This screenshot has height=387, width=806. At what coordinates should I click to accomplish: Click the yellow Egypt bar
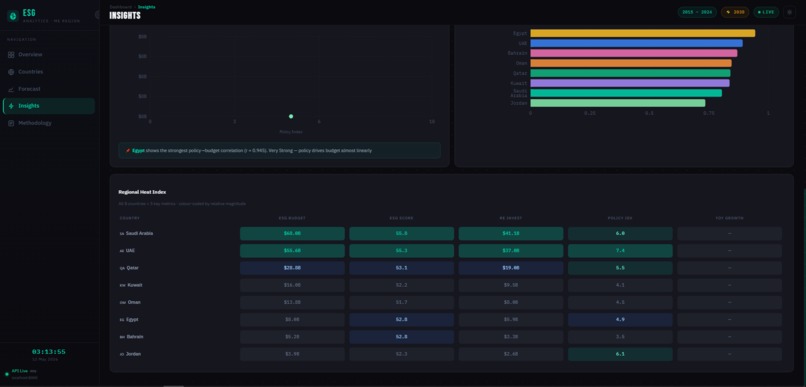[643, 33]
